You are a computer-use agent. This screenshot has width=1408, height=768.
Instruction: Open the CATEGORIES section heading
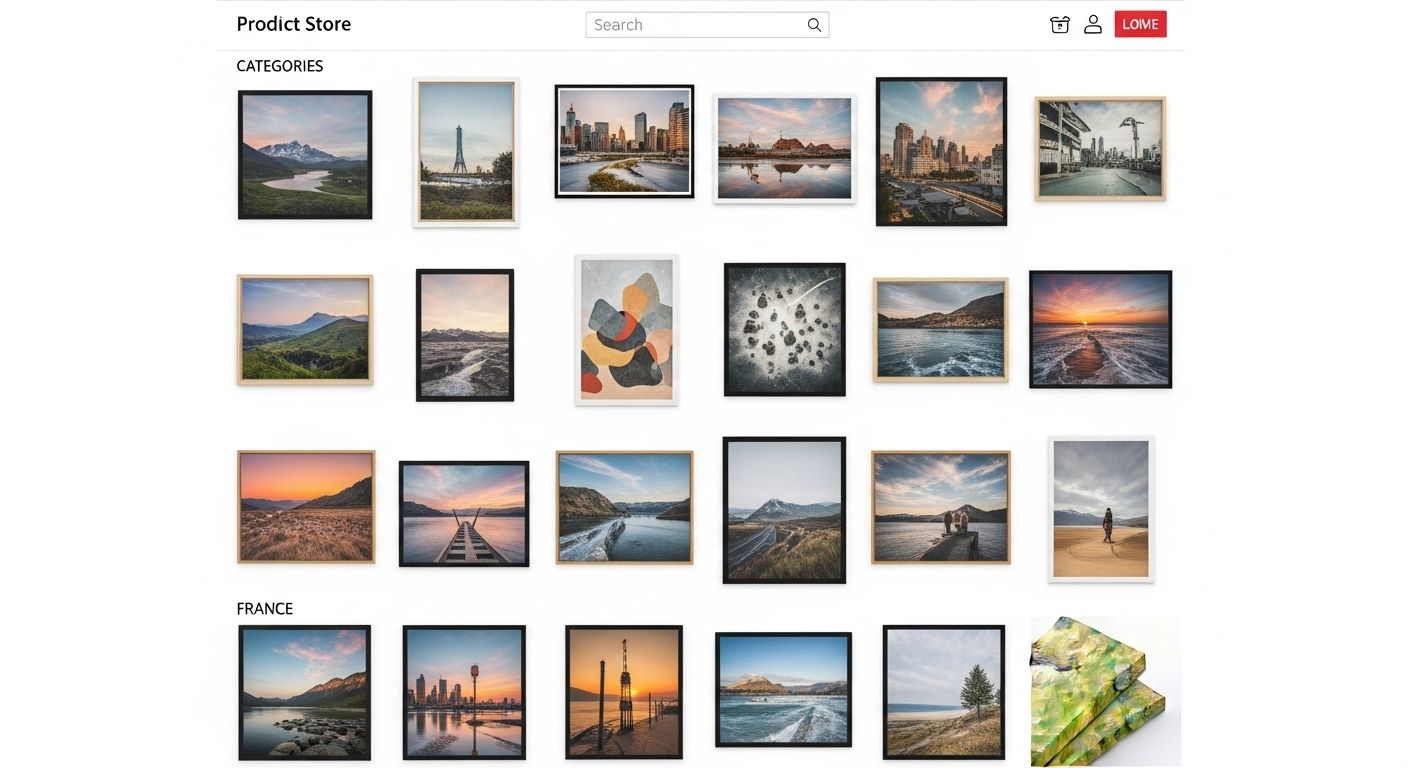coord(279,65)
